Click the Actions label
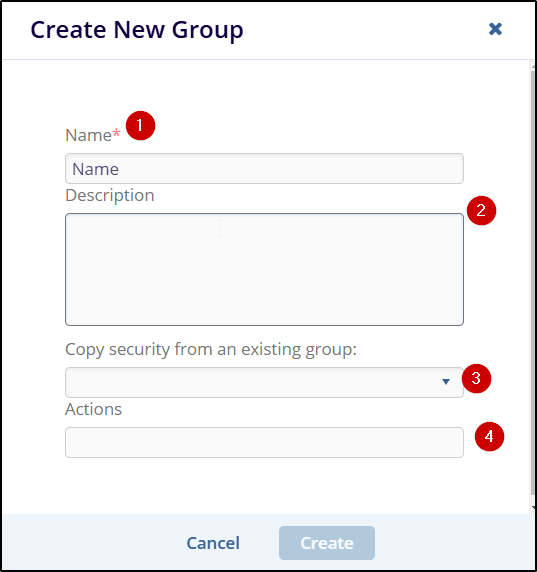The width and height of the screenshot is (537, 572). click(x=93, y=409)
